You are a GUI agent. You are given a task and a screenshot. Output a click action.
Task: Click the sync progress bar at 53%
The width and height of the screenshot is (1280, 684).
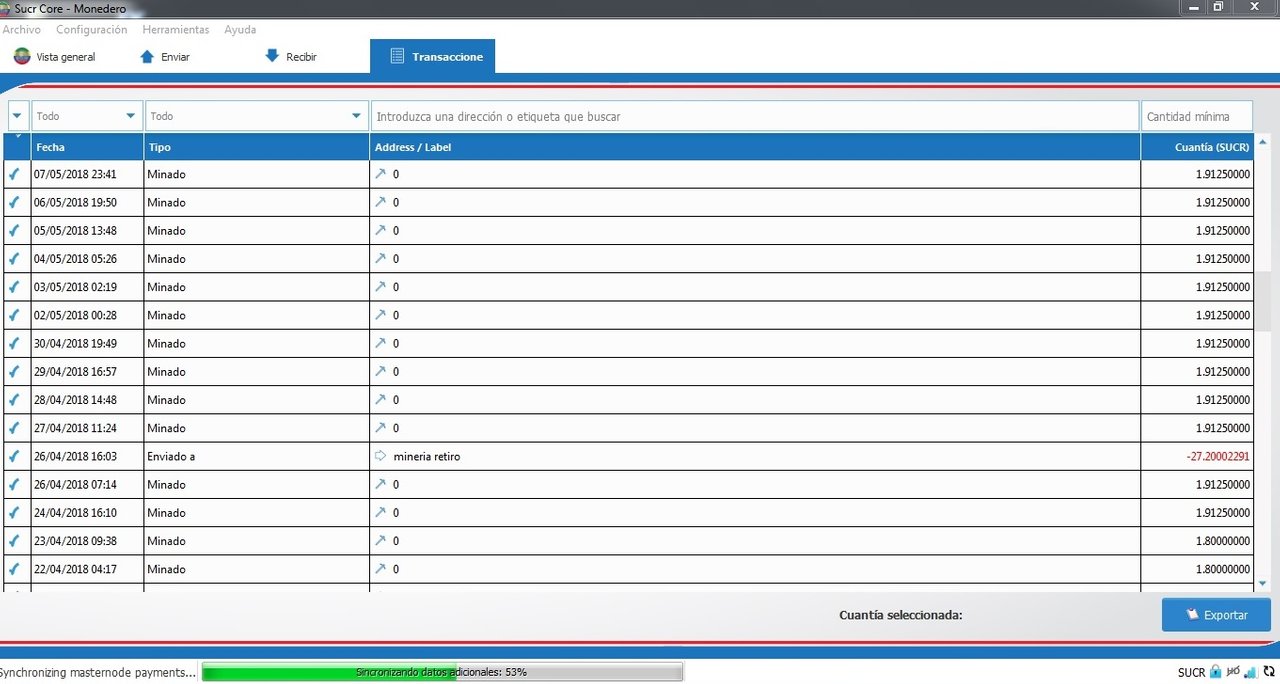(x=442, y=672)
